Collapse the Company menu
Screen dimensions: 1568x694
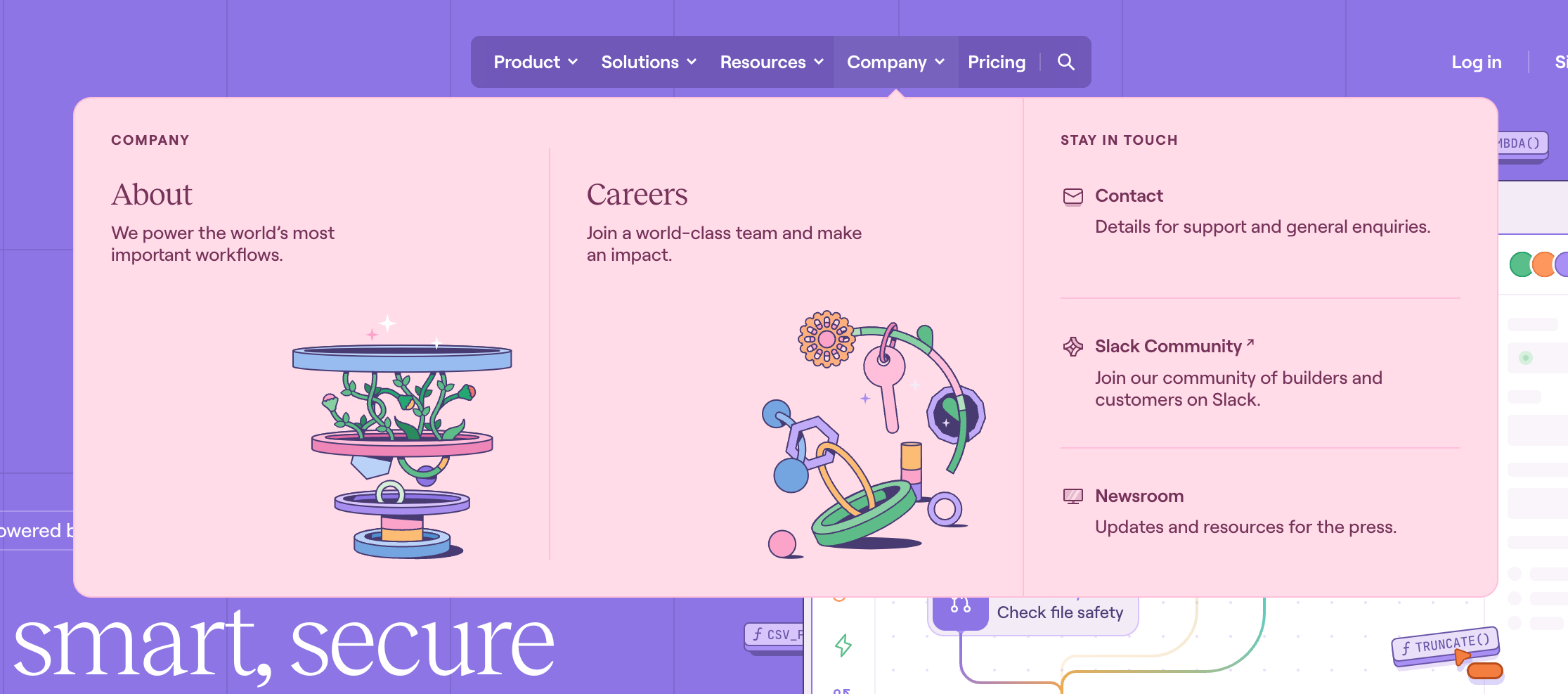point(895,62)
